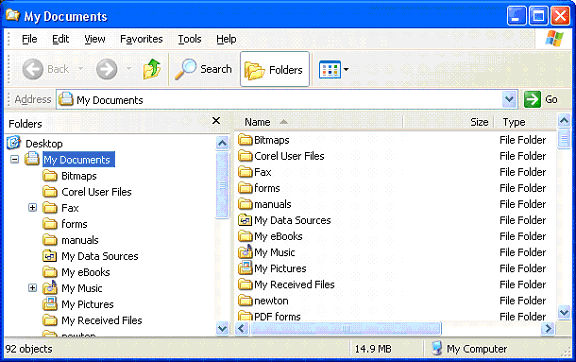576x362 pixels.
Task: Toggle the Folders pane button
Action: pos(275,69)
